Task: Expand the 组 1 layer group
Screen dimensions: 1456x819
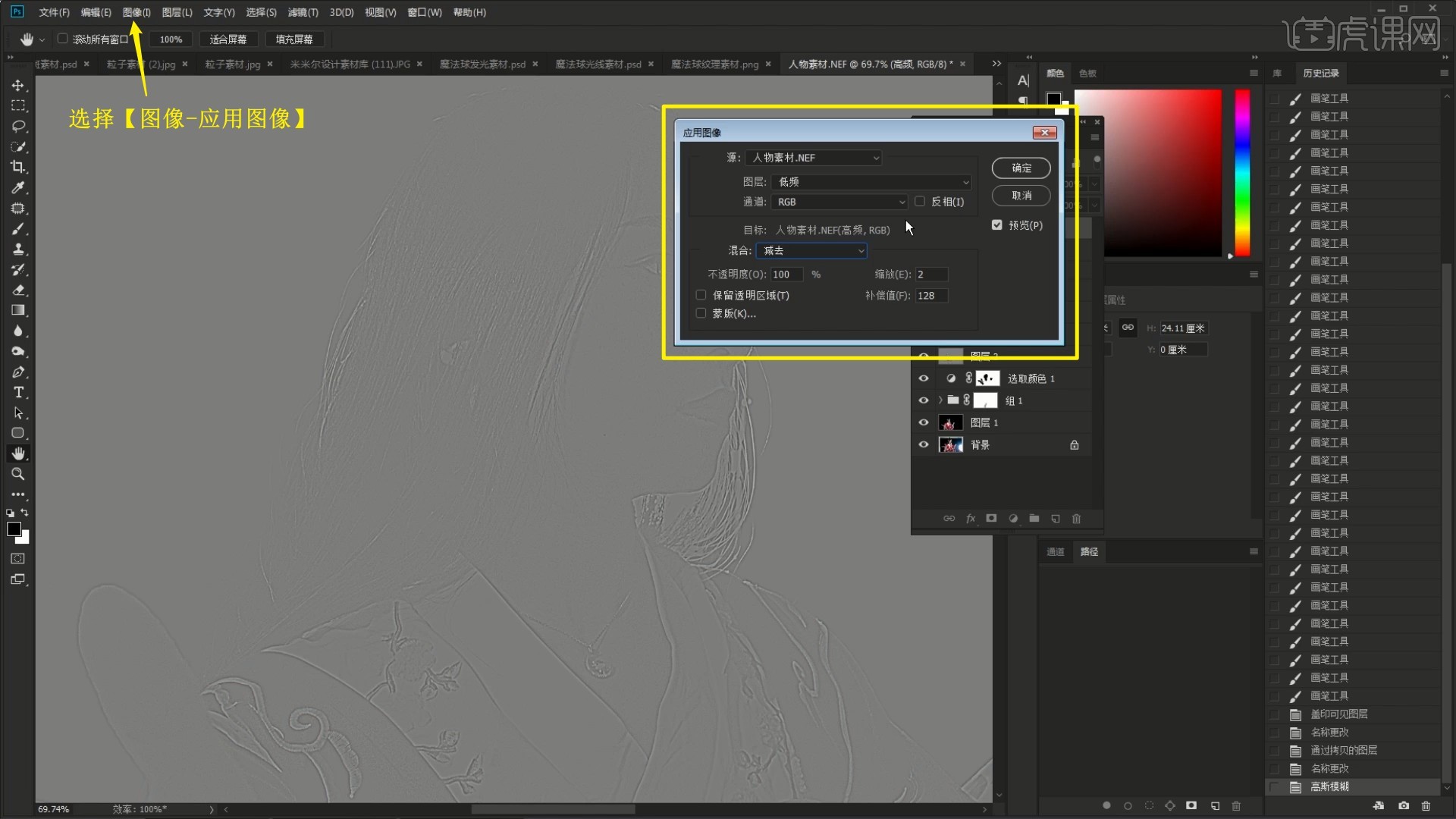Action: tap(940, 400)
